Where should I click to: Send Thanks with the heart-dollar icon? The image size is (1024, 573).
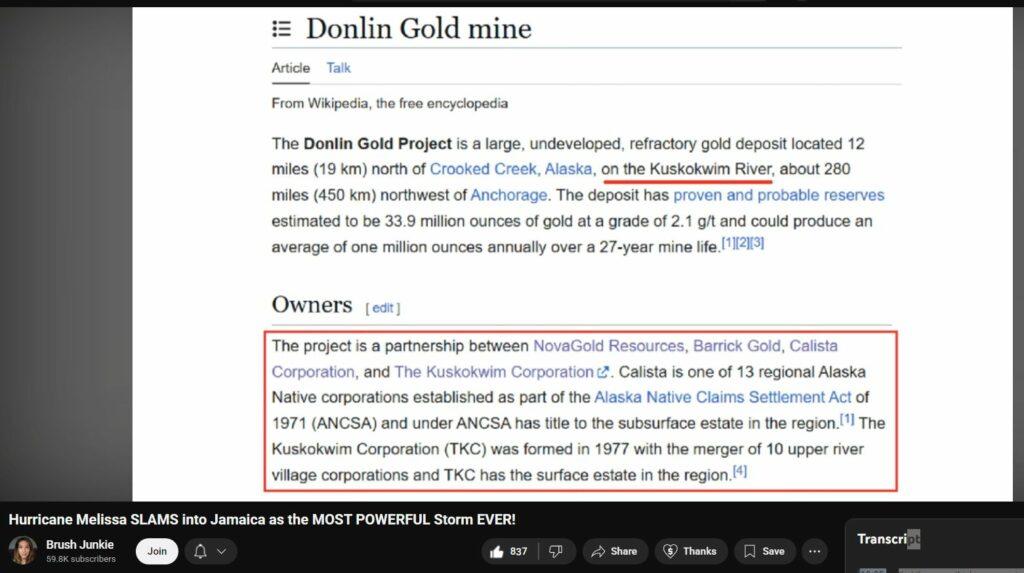(690, 551)
